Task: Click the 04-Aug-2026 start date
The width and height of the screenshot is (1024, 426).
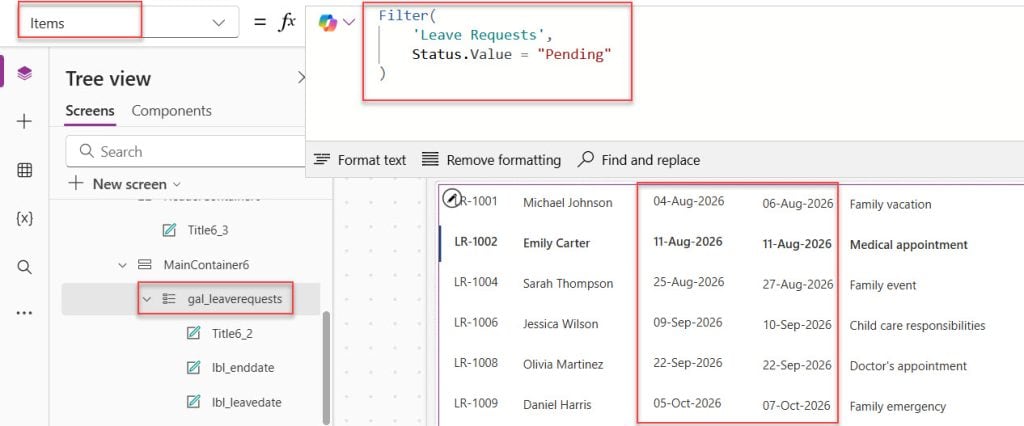Action: pos(688,201)
